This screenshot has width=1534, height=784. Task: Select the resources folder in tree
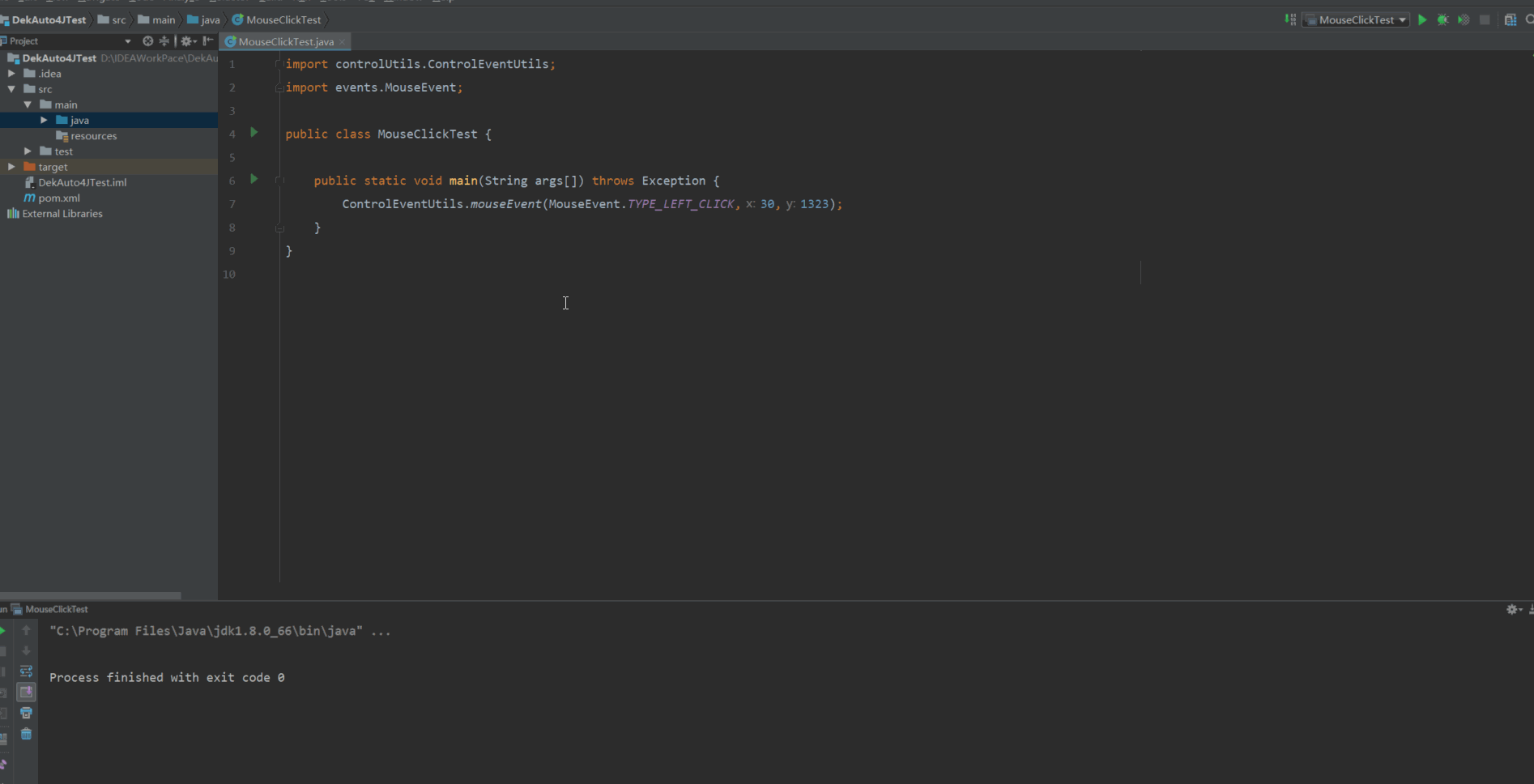coord(93,136)
